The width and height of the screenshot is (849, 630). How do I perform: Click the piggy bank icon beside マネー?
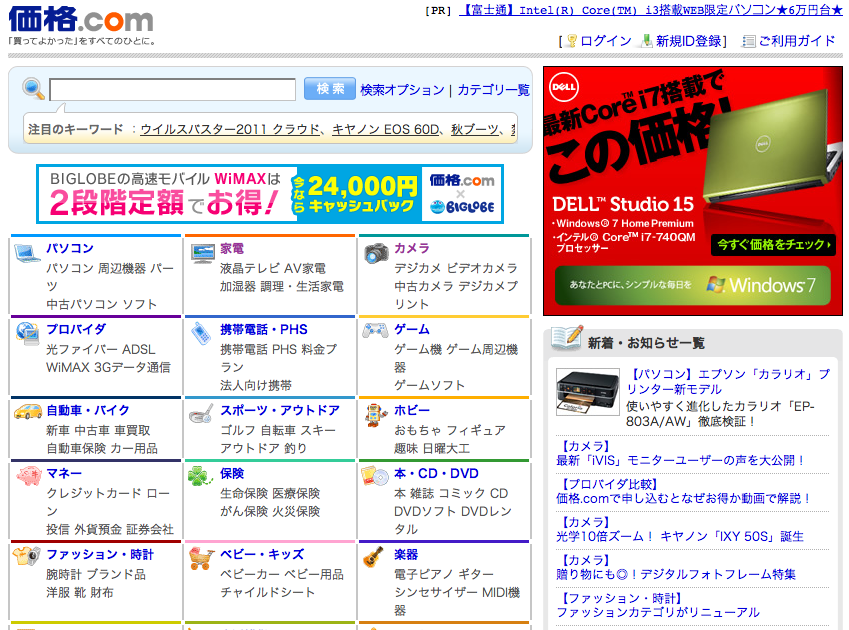pyautogui.click(x=29, y=477)
